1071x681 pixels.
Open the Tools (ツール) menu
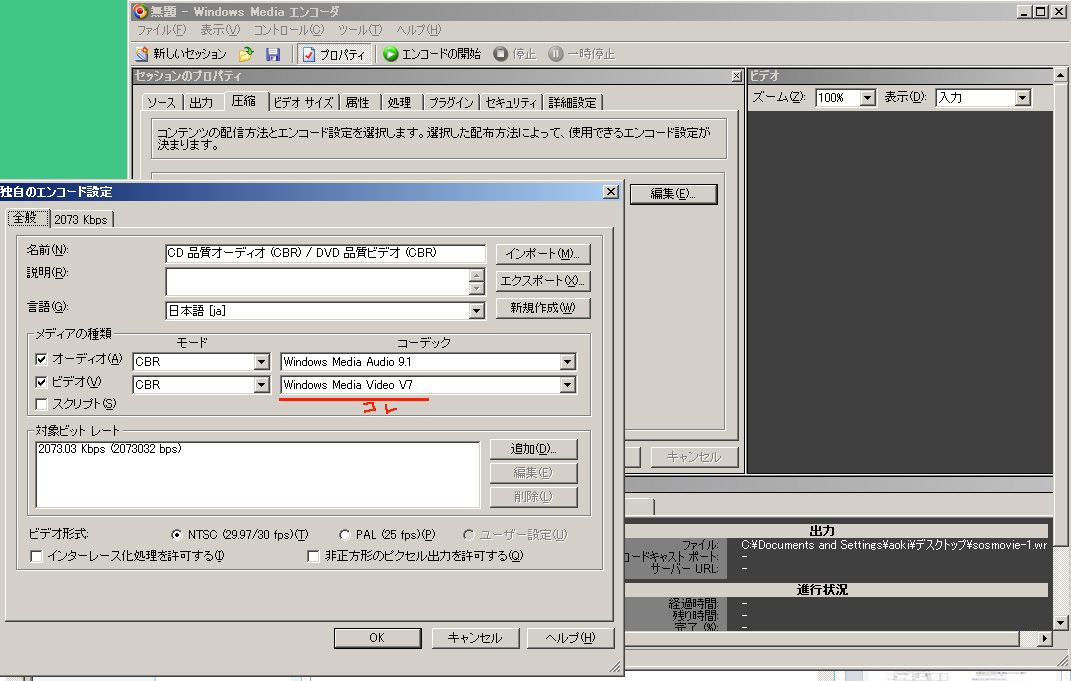point(360,30)
